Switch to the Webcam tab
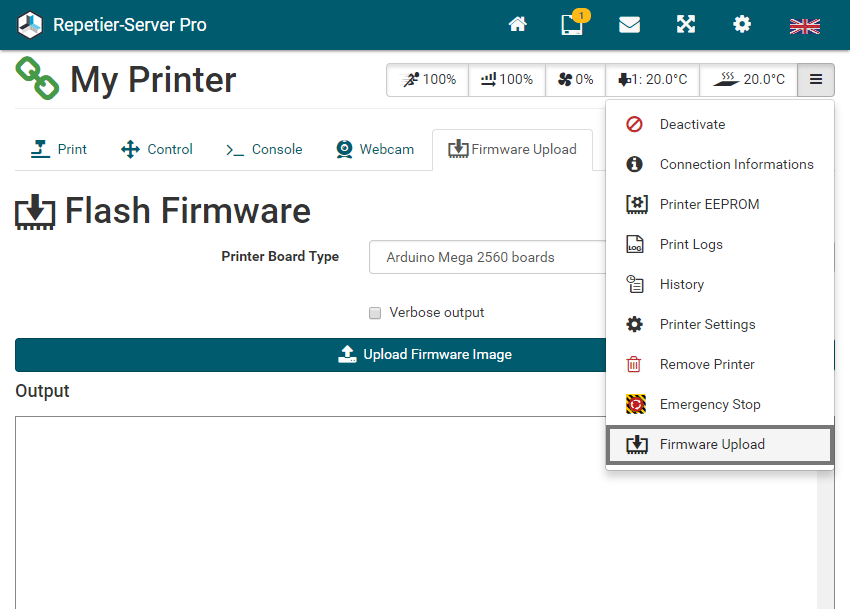Viewport: 850px width, 609px height. (x=375, y=149)
